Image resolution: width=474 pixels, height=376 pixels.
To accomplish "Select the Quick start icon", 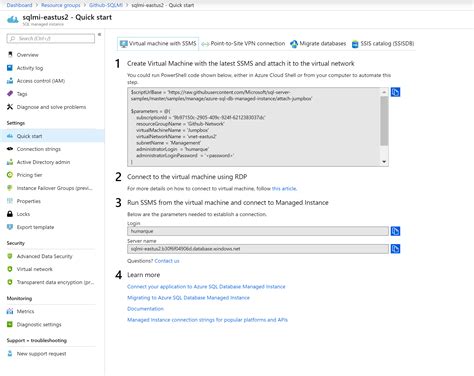I will [10, 136].
